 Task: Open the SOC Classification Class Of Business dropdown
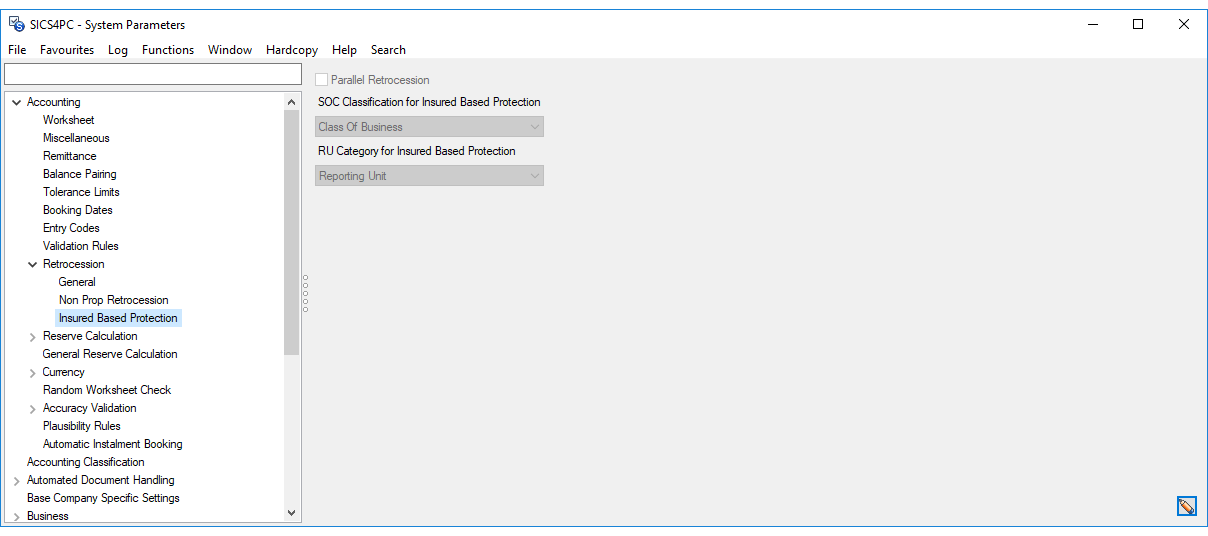429,127
